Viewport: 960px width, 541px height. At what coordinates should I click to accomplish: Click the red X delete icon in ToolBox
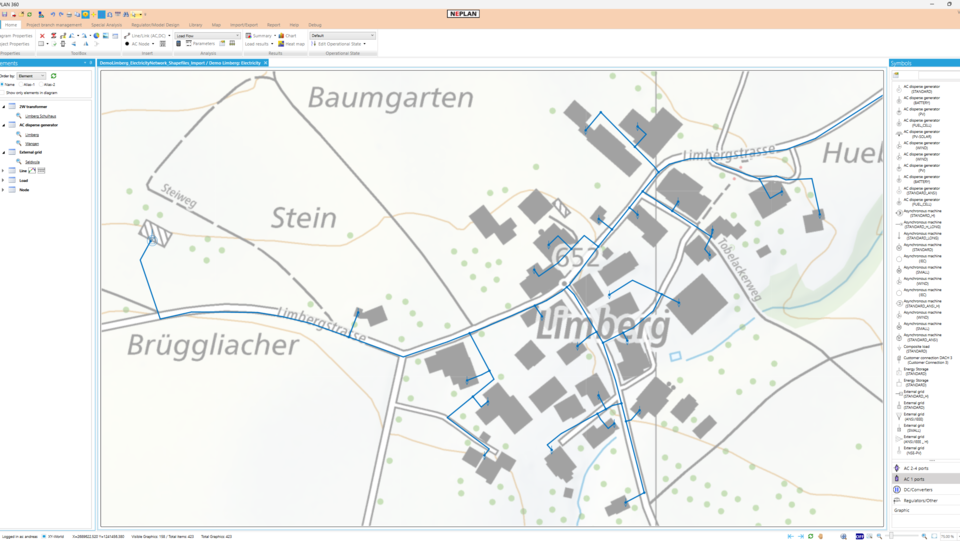click(42, 35)
